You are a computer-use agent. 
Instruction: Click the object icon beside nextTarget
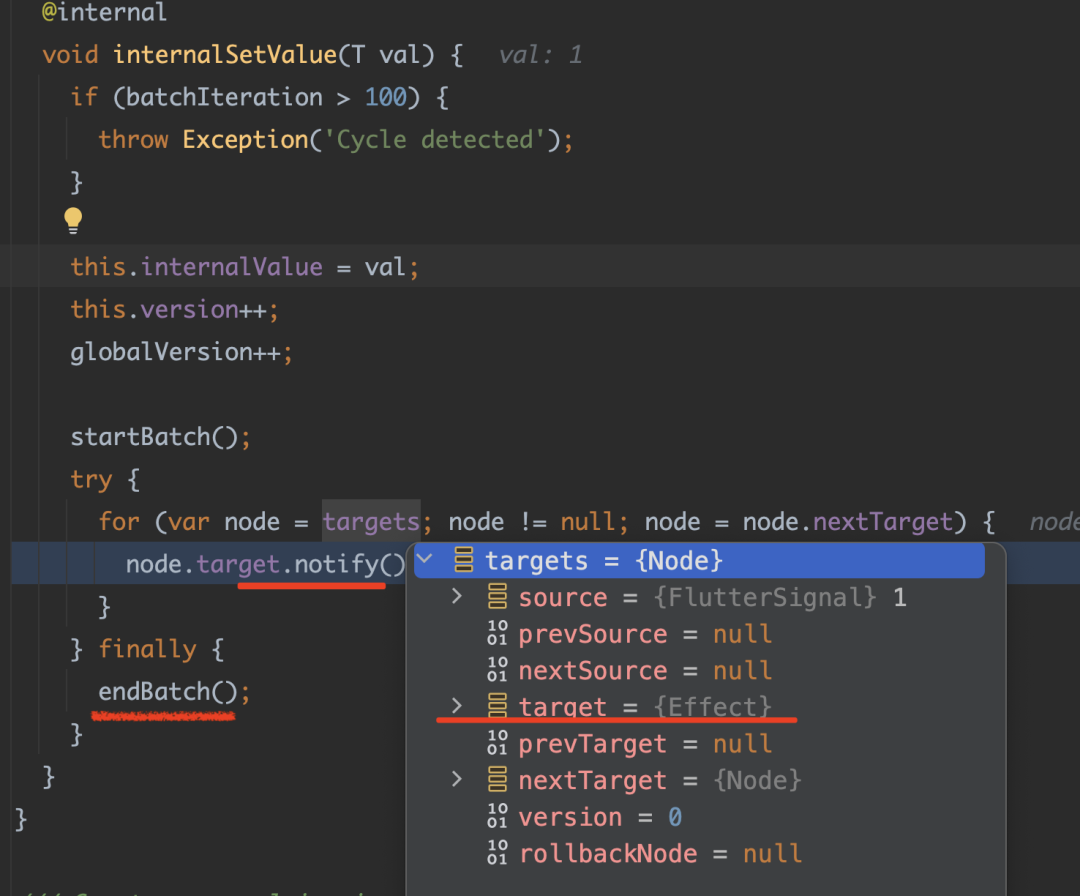pyautogui.click(x=498, y=780)
